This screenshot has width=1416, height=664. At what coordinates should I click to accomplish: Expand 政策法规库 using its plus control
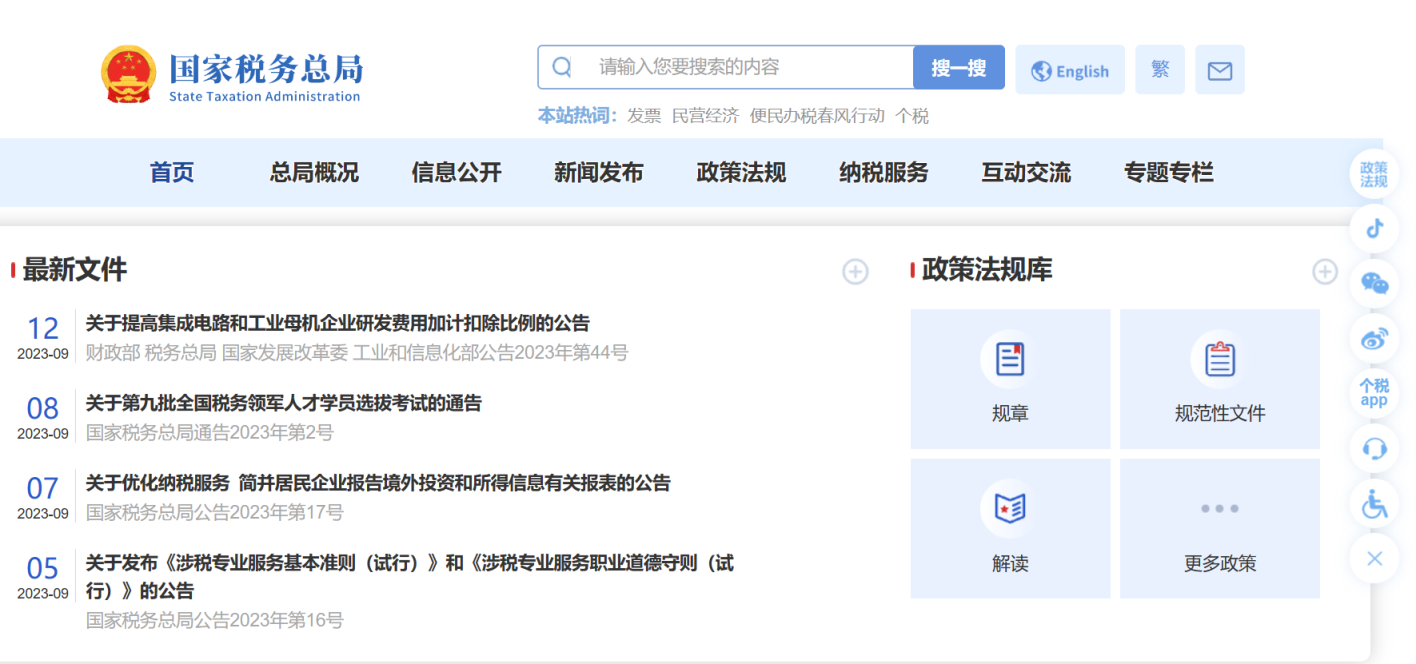1324,271
